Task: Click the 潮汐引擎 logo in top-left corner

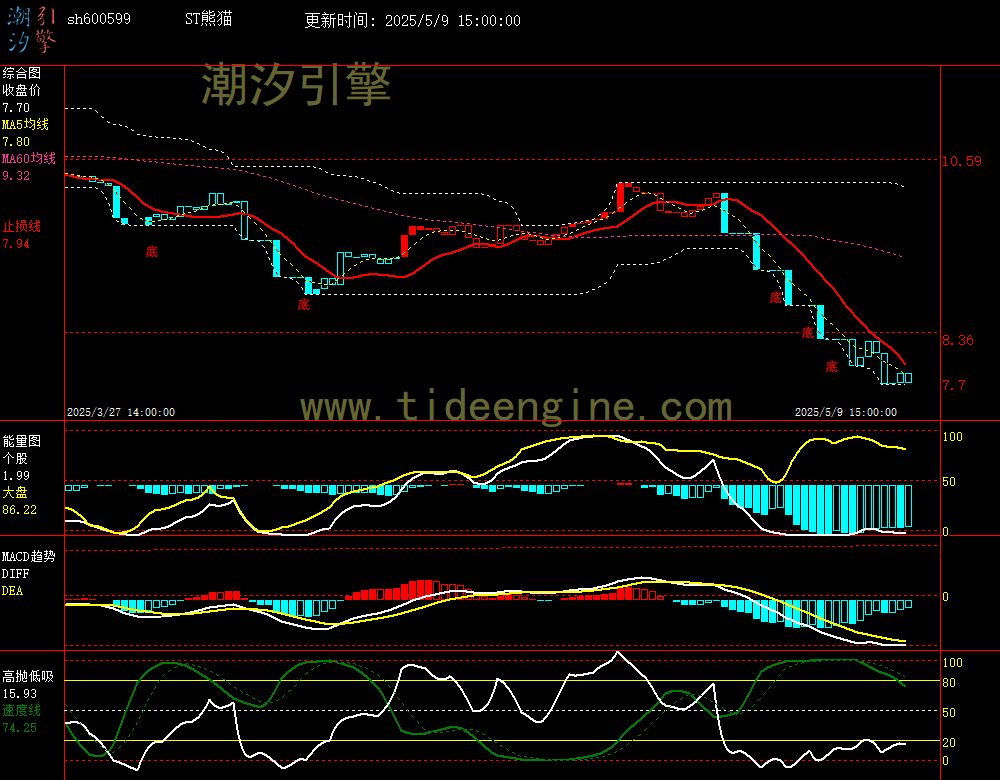Action: click(31, 29)
